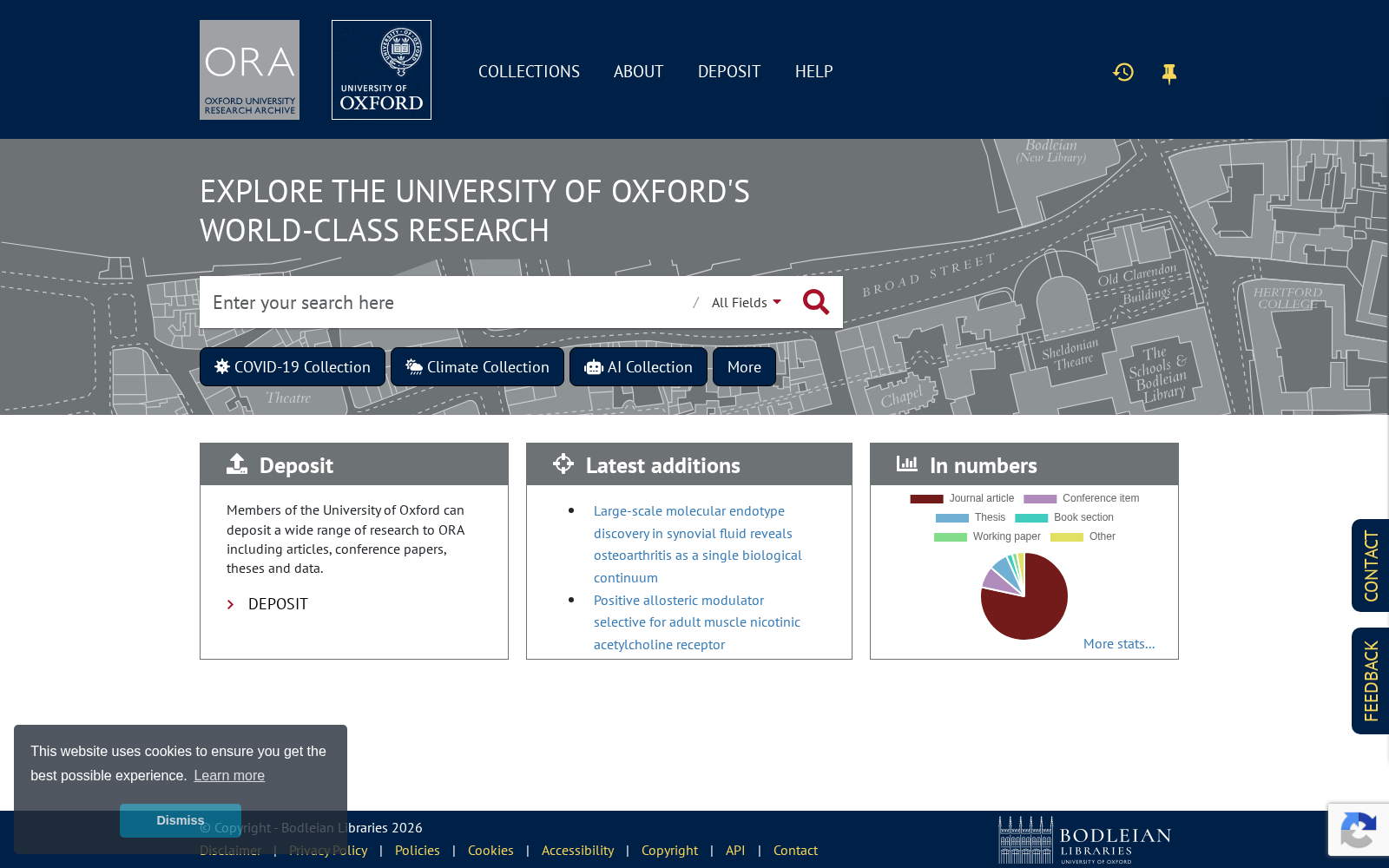Click the reCAPTCHA badge icon

[1359, 830]
